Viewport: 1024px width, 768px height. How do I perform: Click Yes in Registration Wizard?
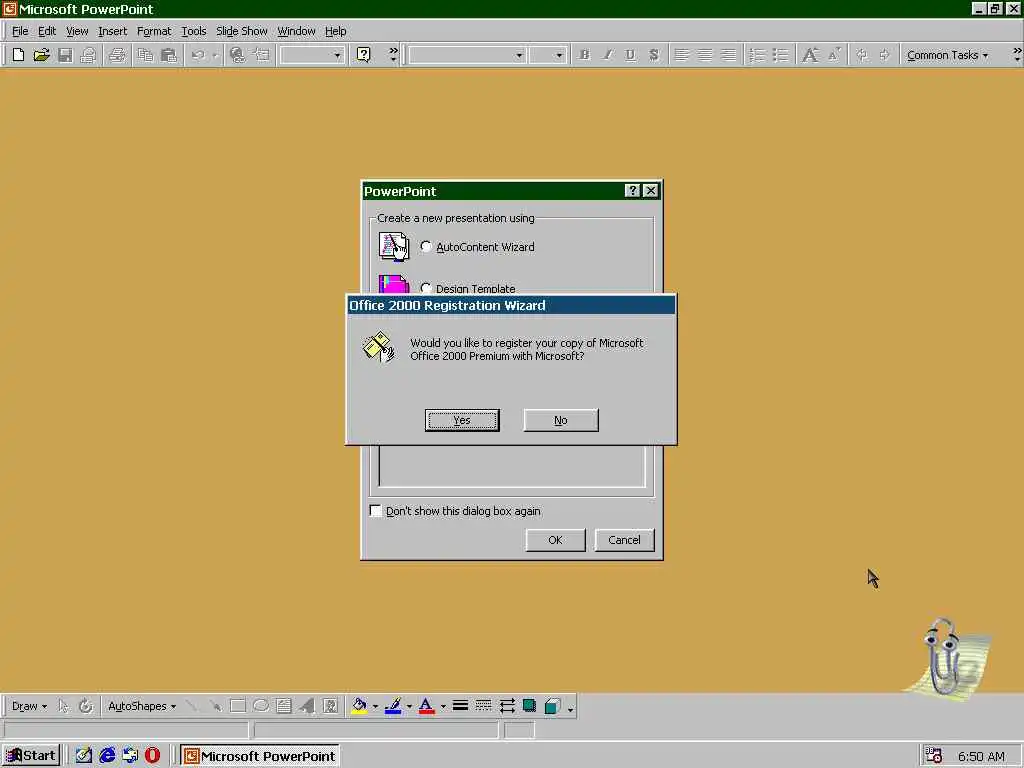(x=462, y=420)
